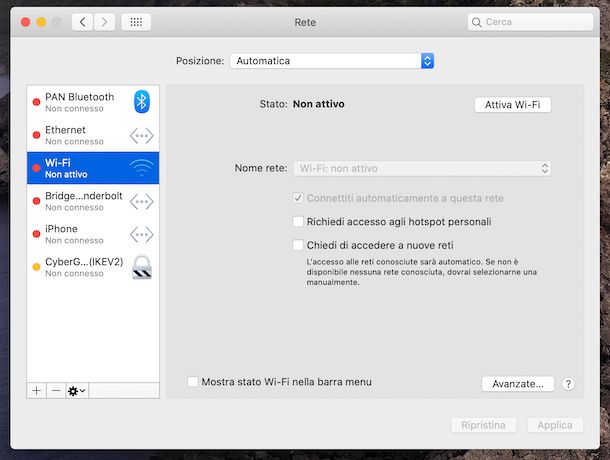The image size is (610, 460).
Task: Enable Chiedi di accedere a nuove reti
Action: (x=298, y=245)
